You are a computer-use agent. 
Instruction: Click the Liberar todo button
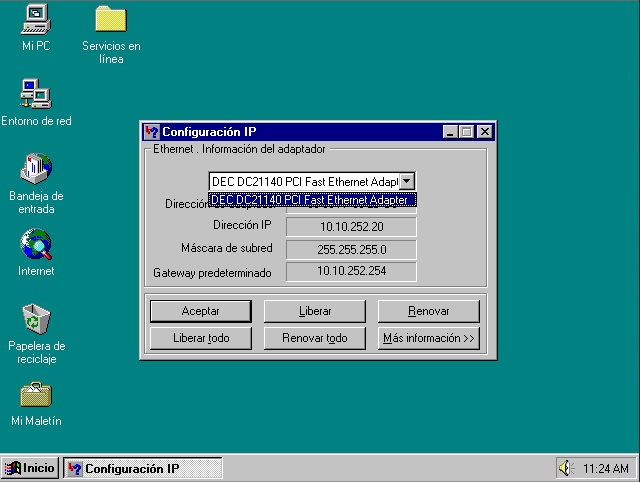tap(200, 338)
